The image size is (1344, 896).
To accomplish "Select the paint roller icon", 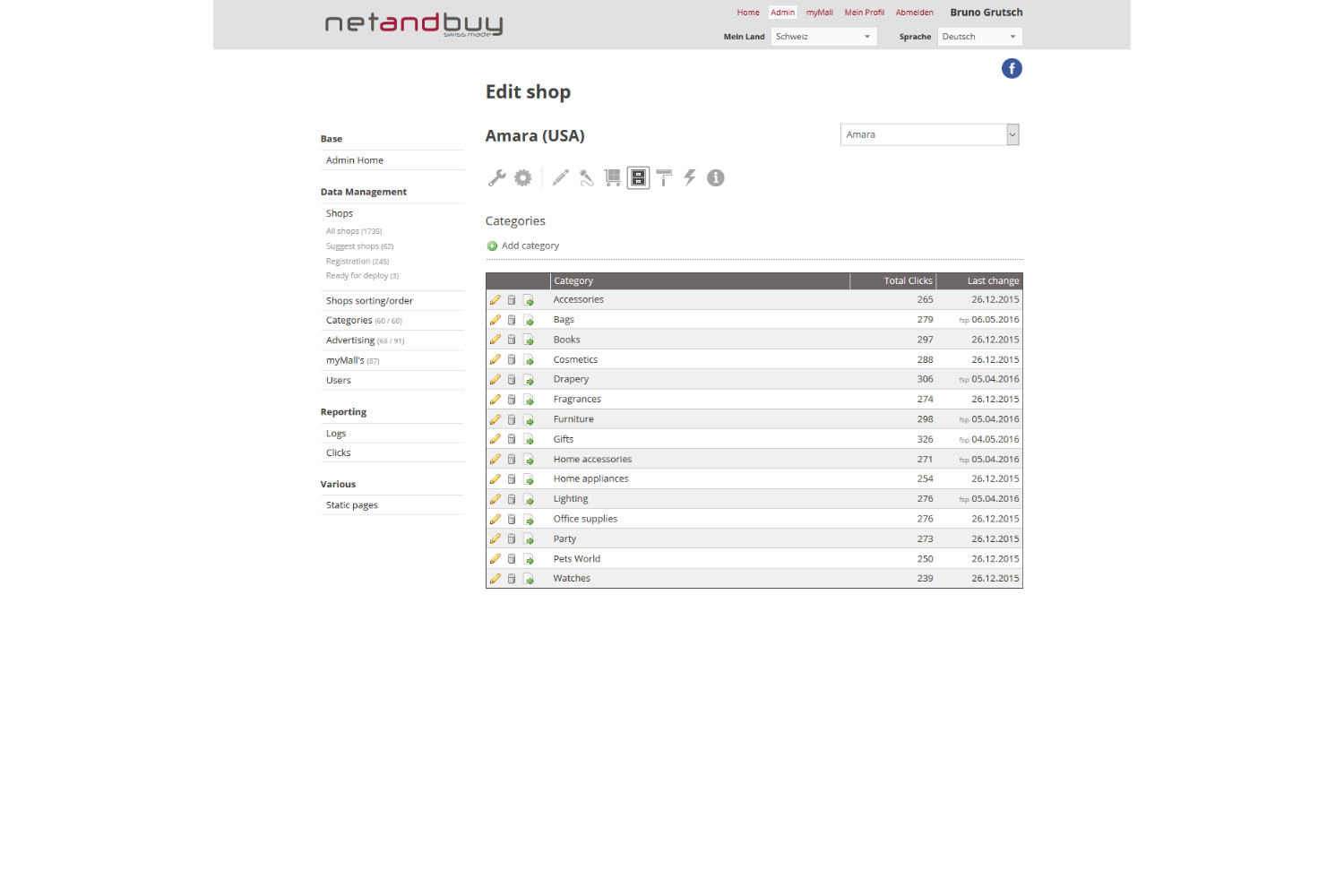I will coord(664,177).
